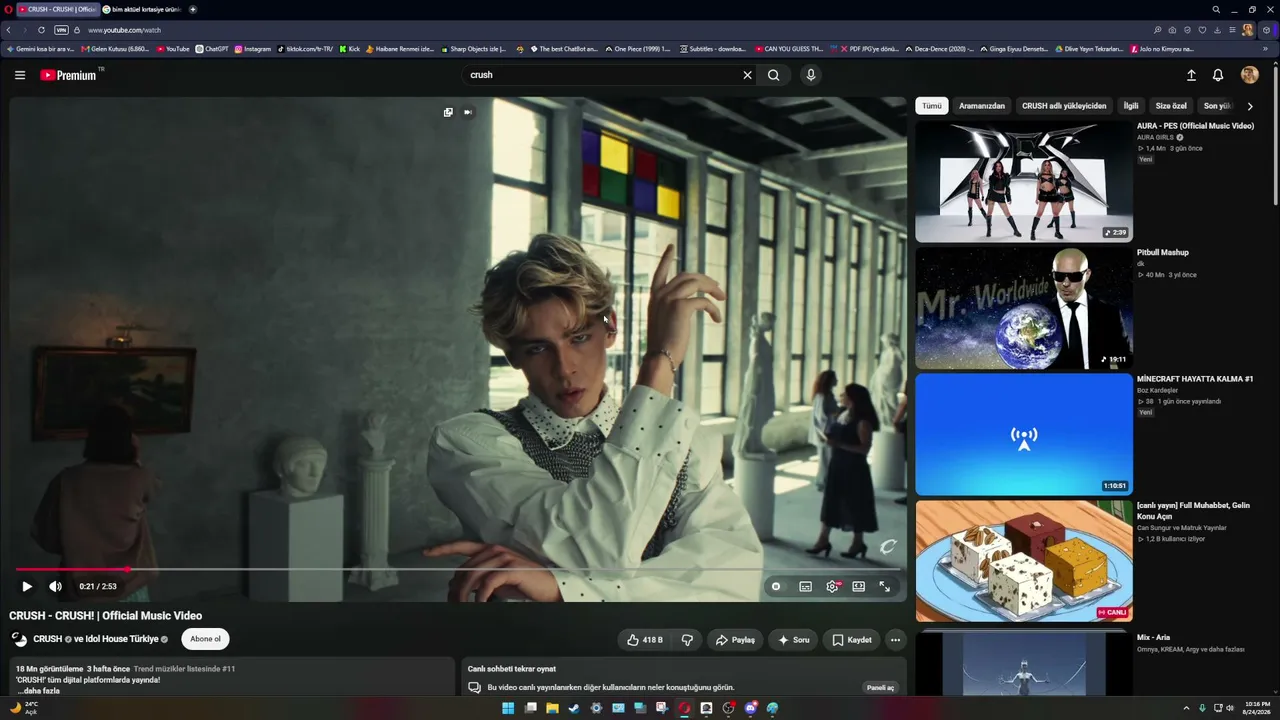The height and width of the screenshot is (720, 1280).
Task: Enter full screen video mode
Action: point(885,587)
